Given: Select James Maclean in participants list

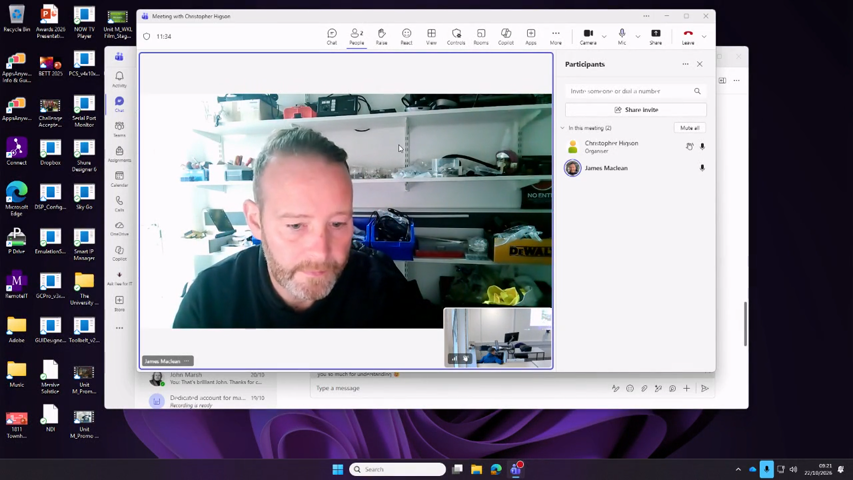Looking at the screenshot, I should [x=635, y=168].
